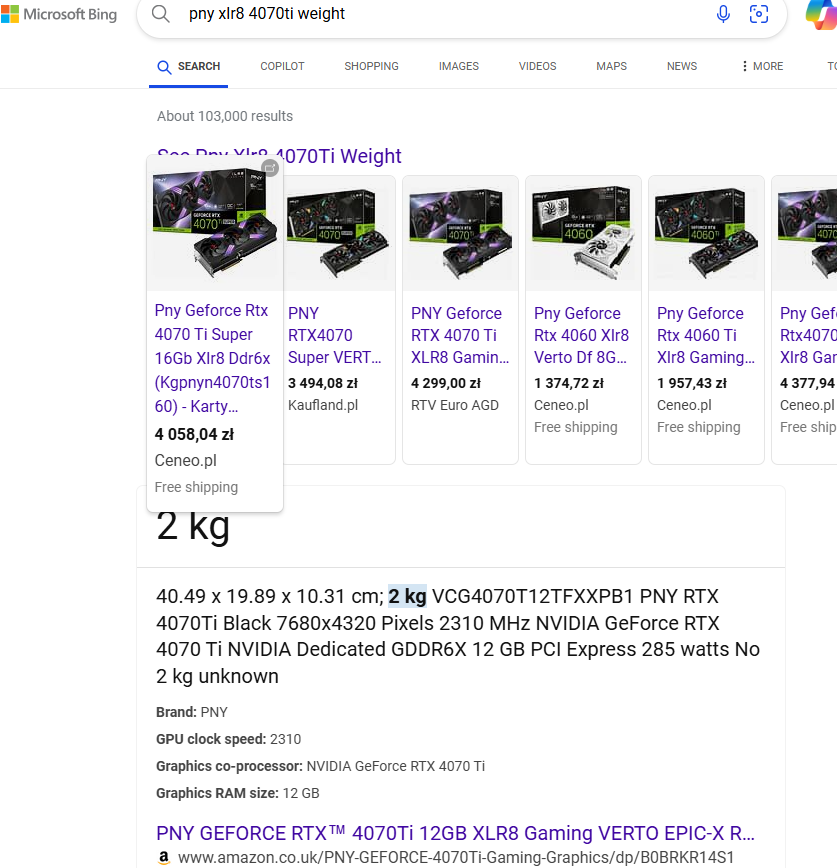Expand the More menu in the search navigation
The height and width of the screenshot is (868, 837).
click(762, 66)
